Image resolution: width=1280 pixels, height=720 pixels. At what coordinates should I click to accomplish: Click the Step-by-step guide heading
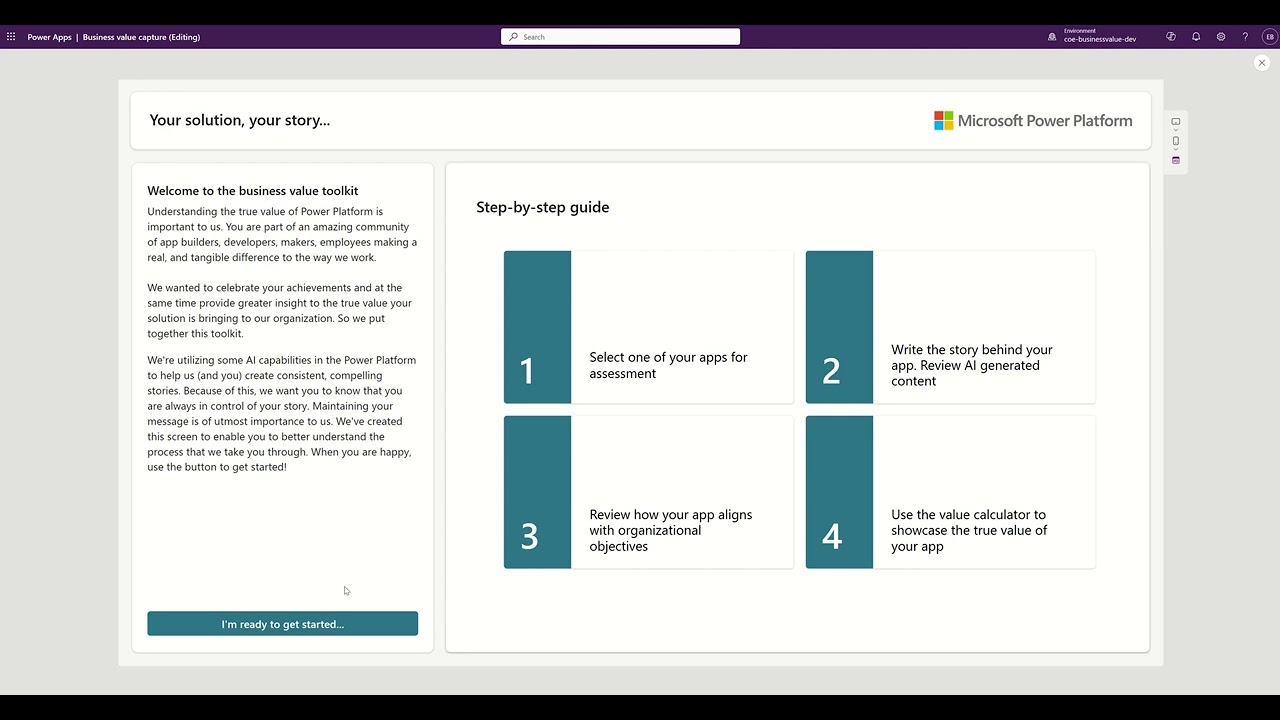tap(543, 207)
